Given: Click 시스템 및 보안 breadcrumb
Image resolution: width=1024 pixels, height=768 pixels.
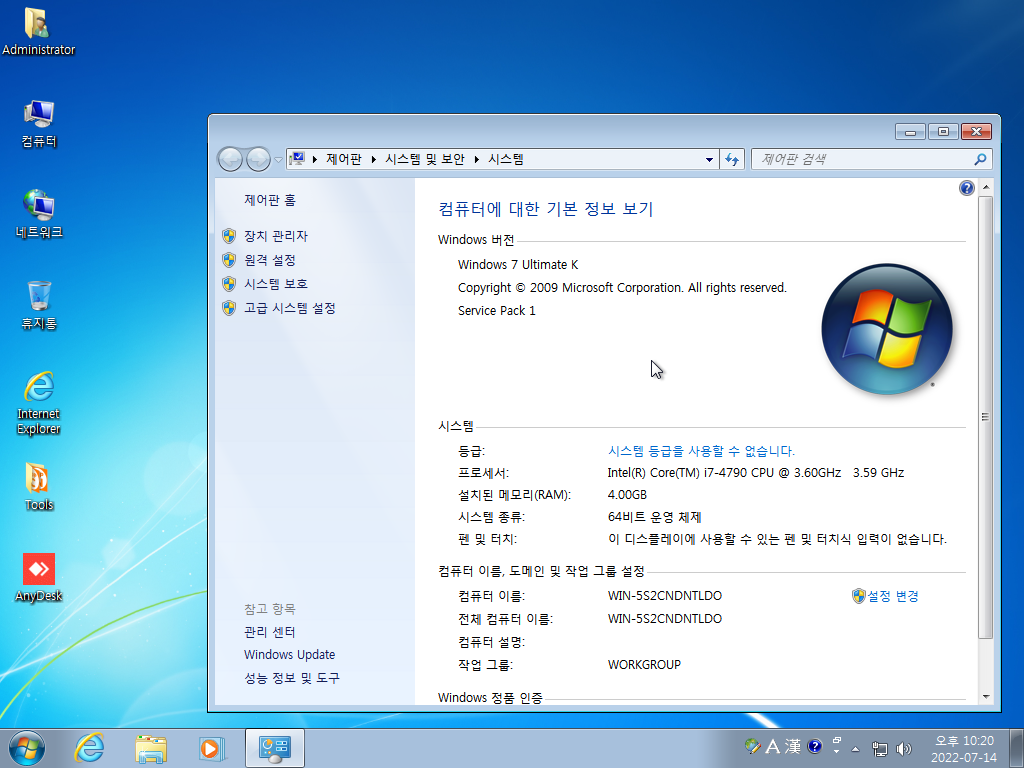Looking at the screenshot, I should (x=424, y=159).
